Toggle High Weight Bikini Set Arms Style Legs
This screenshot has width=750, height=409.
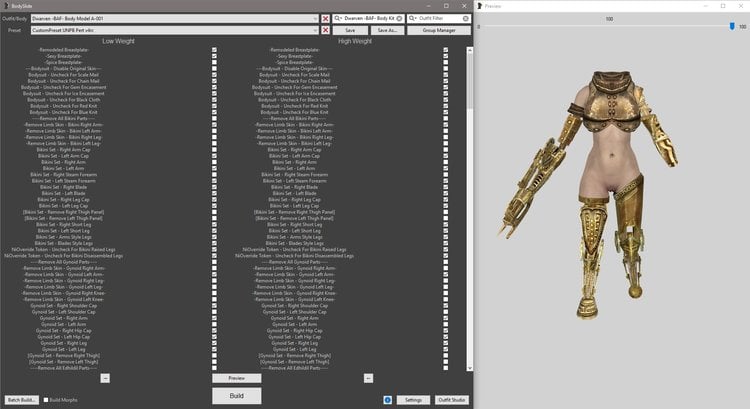click(446, 237)
